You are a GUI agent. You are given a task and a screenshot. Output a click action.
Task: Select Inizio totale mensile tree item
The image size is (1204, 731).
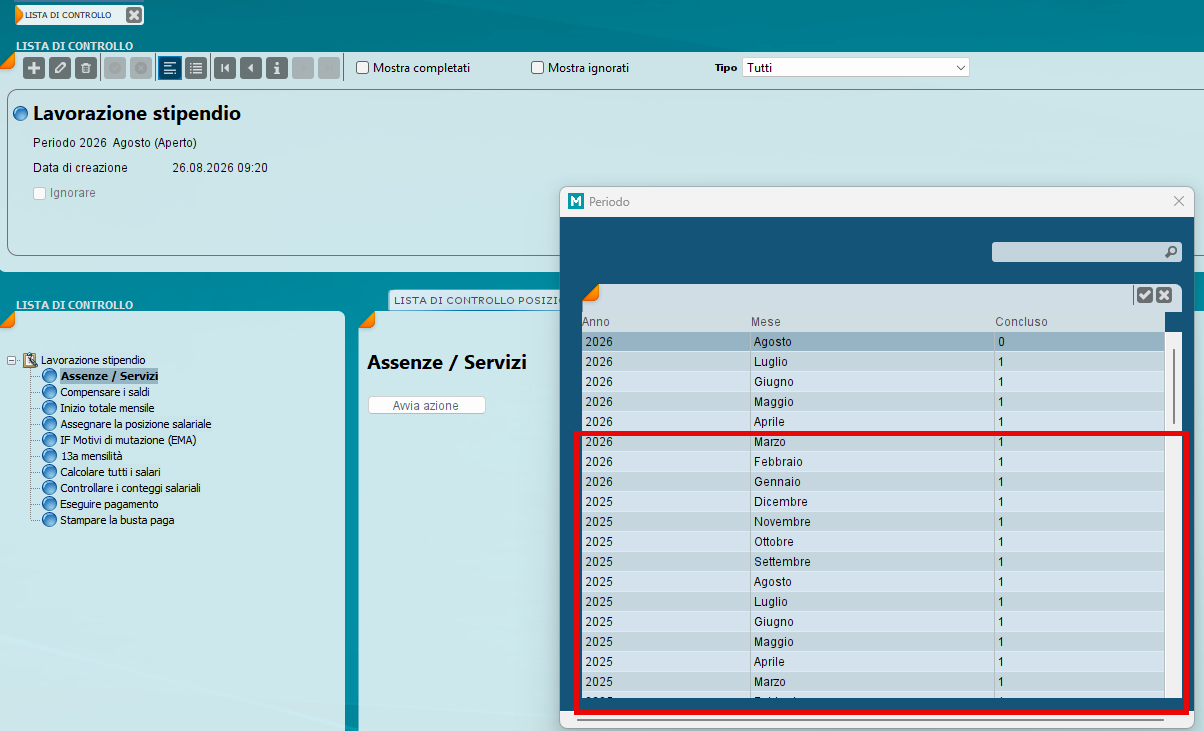(107, 408)
